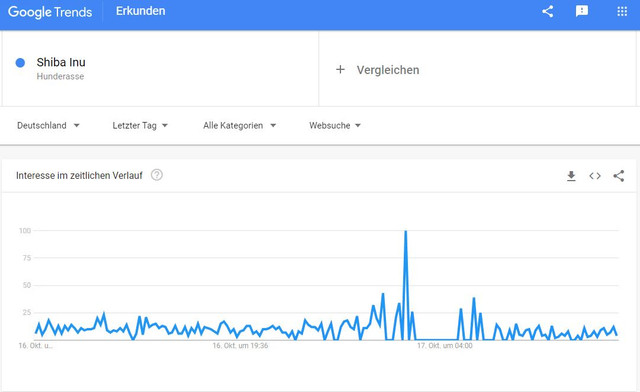640x392 pixels.
Task: Click the Erkunden tab in header
Action: [x=140, y=11]
